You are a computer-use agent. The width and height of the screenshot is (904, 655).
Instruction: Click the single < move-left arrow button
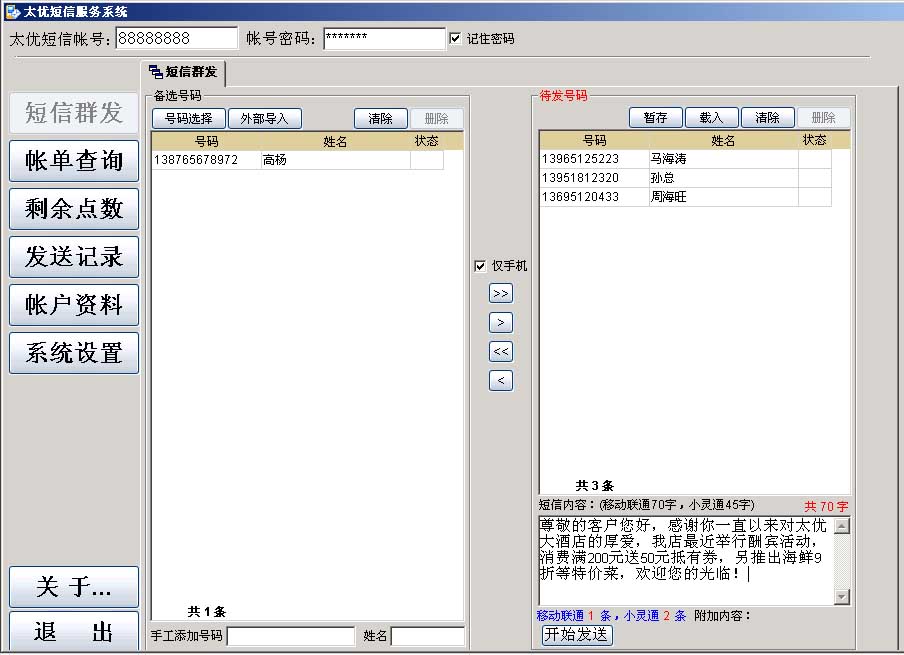coord(500,381)
